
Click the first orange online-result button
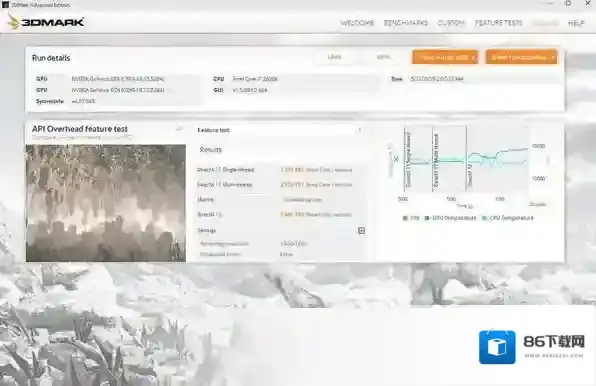click(x=445, y=57)
